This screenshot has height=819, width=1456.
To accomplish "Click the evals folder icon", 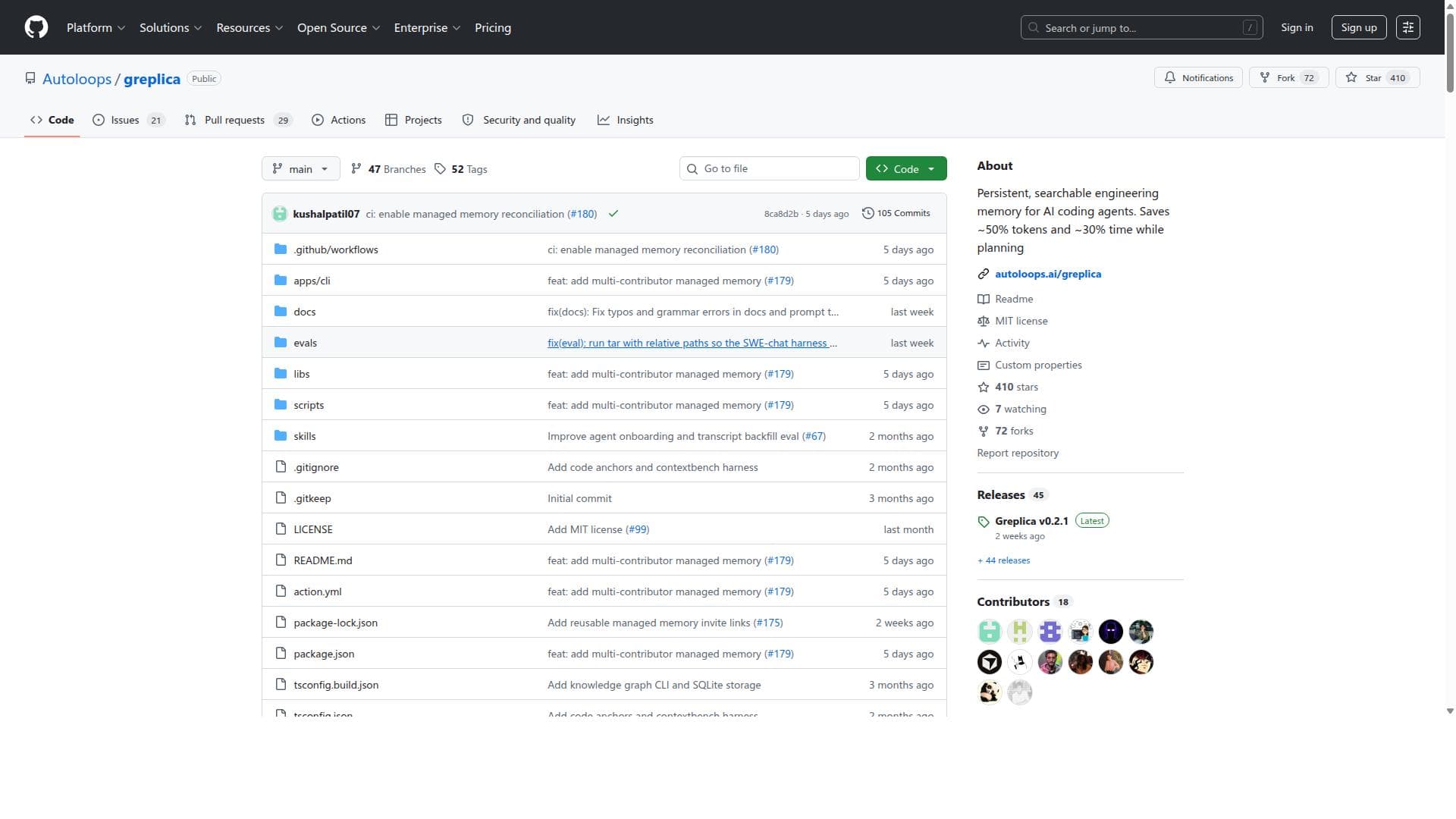I will tap(281, 343).
